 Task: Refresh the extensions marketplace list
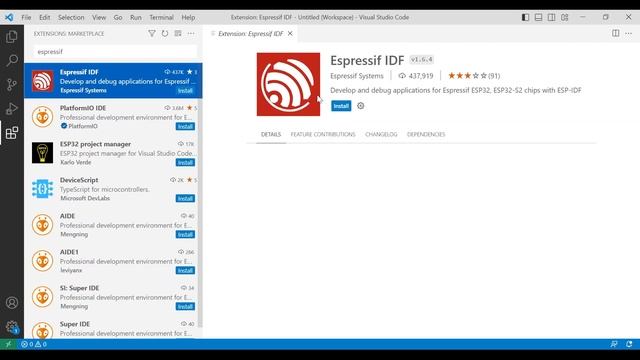[165, 33]
